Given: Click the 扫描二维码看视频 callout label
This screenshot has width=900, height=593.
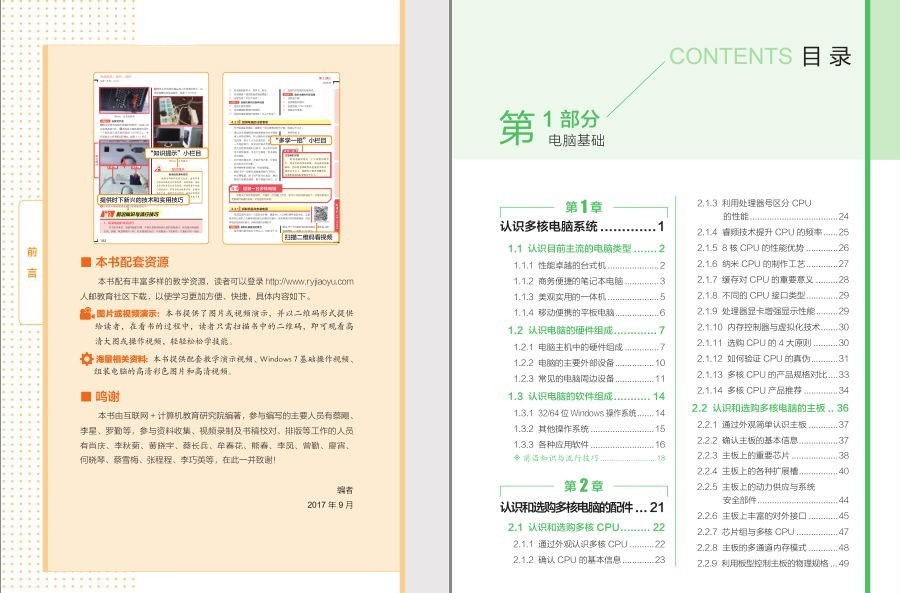Looking at the screenshot, I should pyautogui.click(x=309, y=237).
